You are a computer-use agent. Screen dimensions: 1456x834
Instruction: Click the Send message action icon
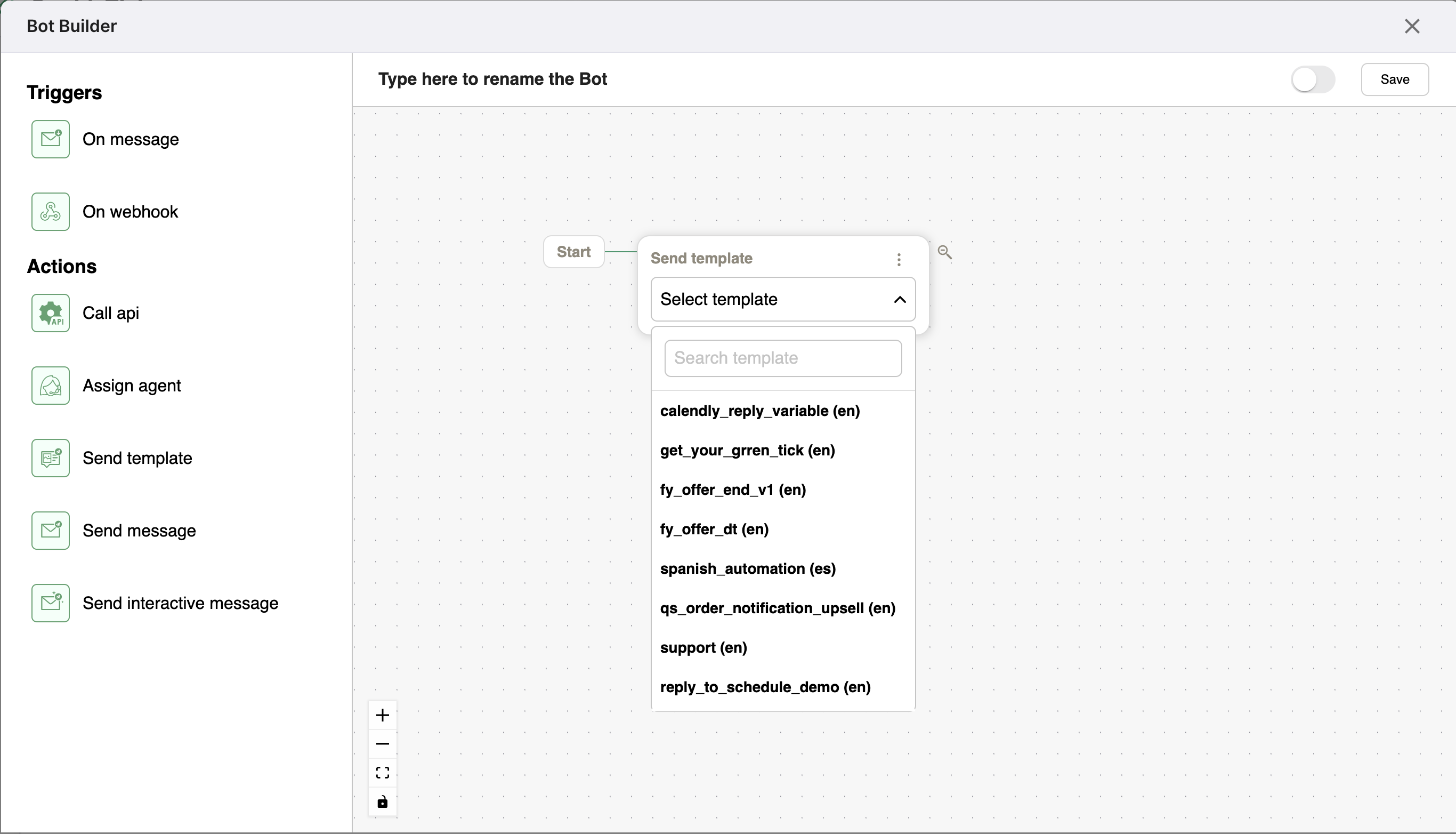pyautogui.click(x=50, y=530)
